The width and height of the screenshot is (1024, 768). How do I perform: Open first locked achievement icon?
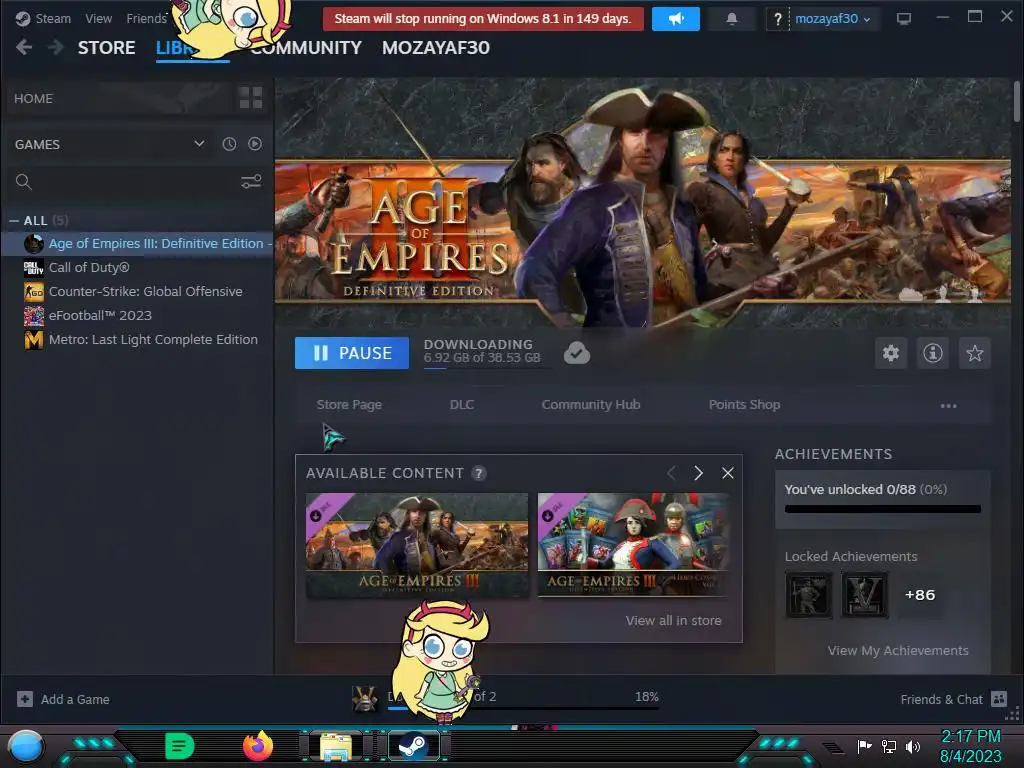[808, 595]
